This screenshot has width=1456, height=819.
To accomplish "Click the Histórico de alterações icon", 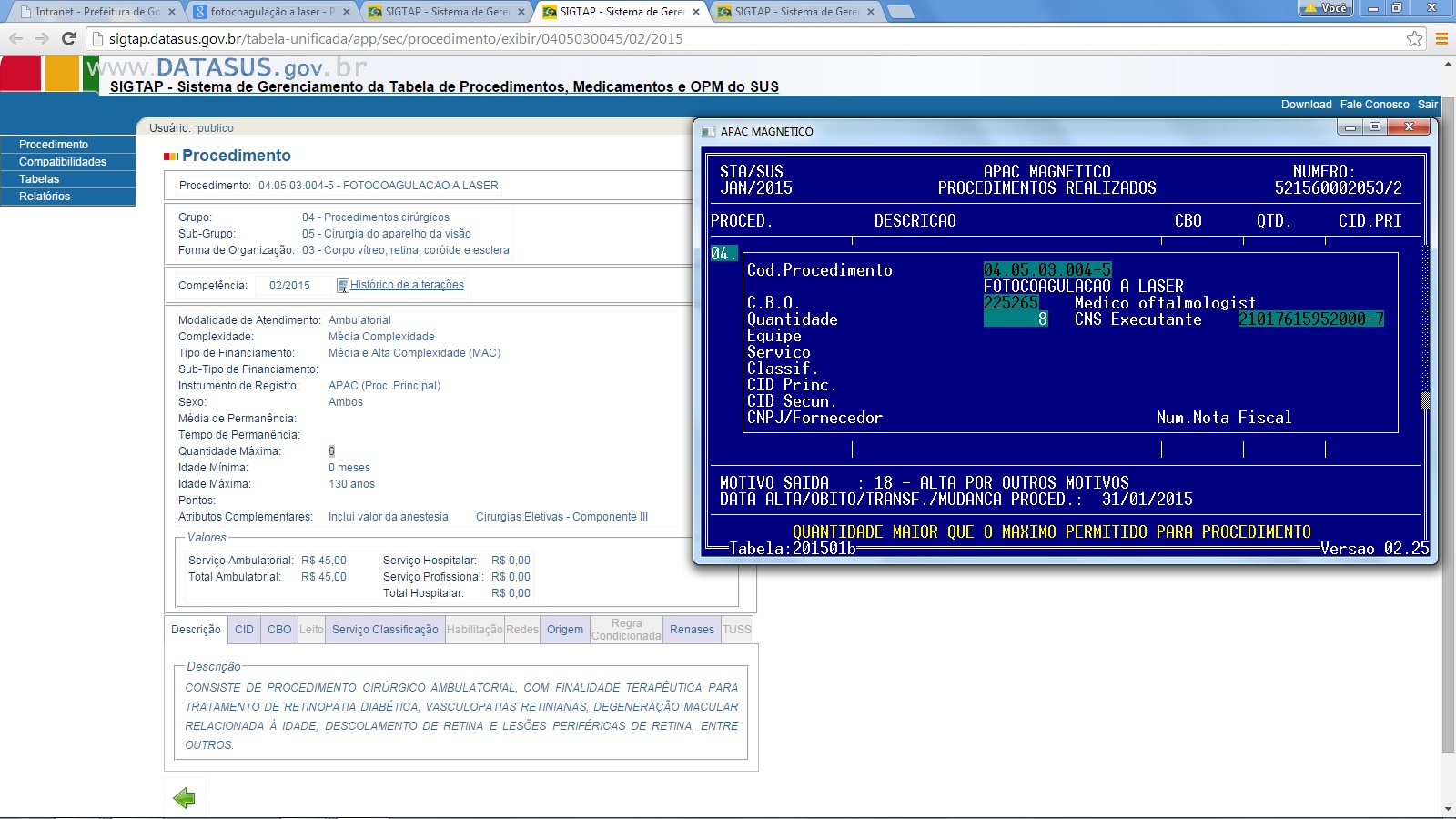I will pos(343,286).
